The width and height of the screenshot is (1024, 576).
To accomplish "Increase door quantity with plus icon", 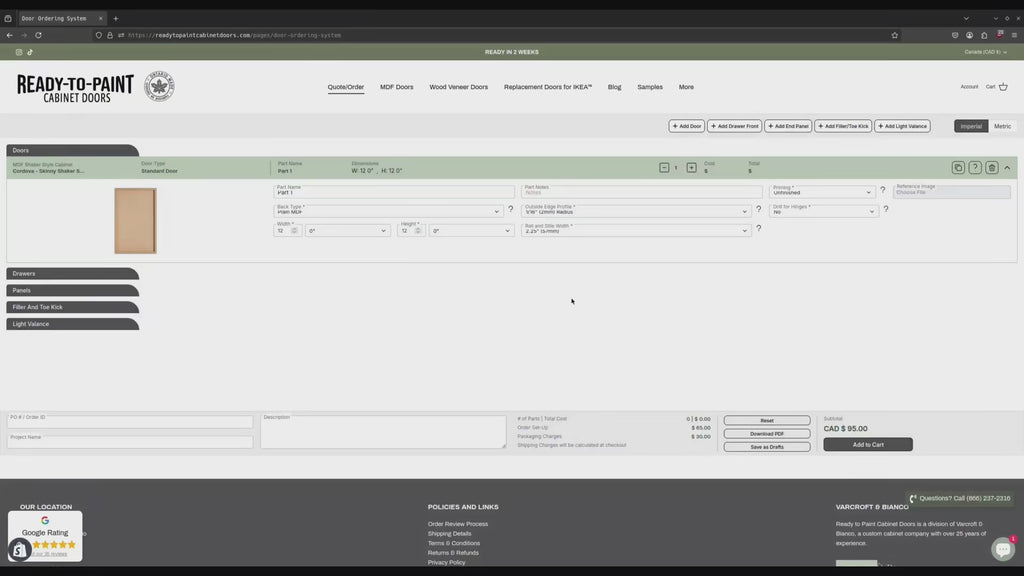I will [691, 168].
